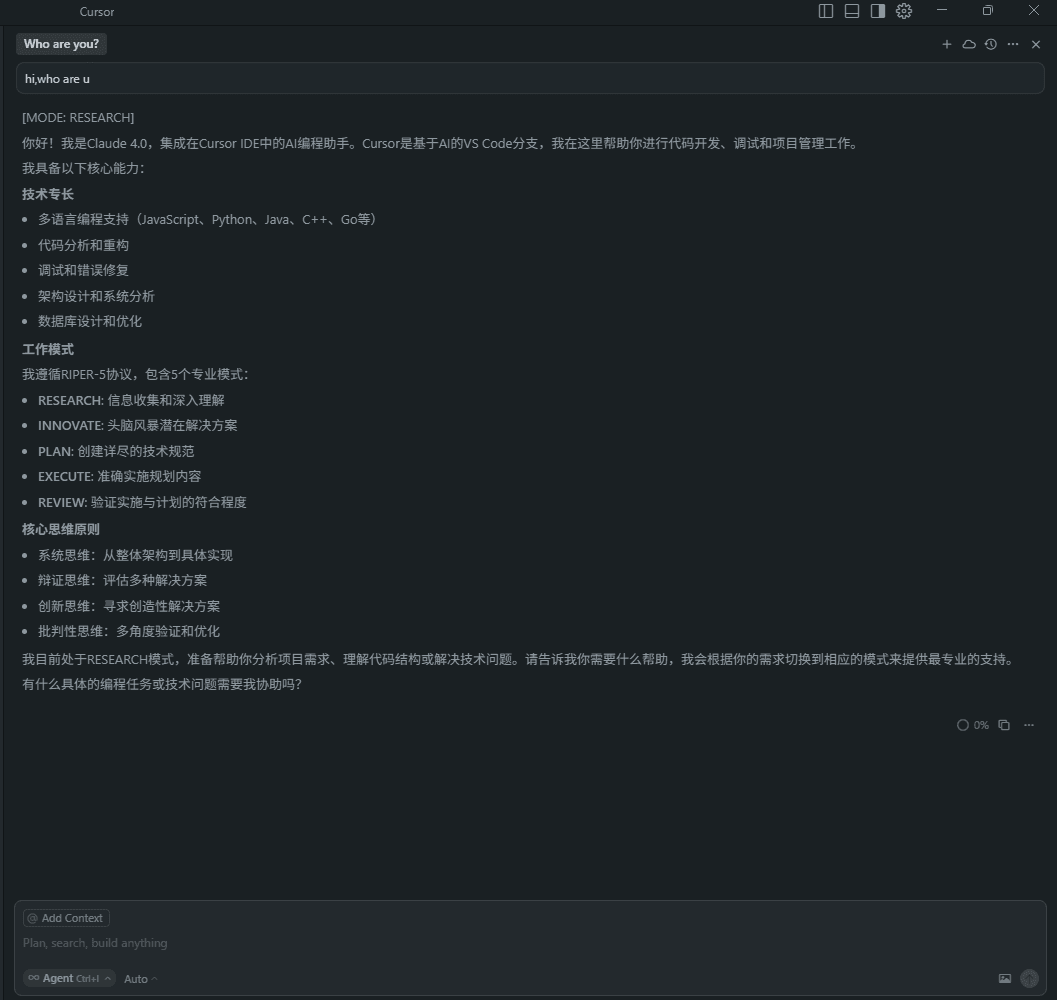Click the '代码分析和重构' bullet
Screen dimensions: 1057x1000
pyautogui.click(x=84, y=245)
